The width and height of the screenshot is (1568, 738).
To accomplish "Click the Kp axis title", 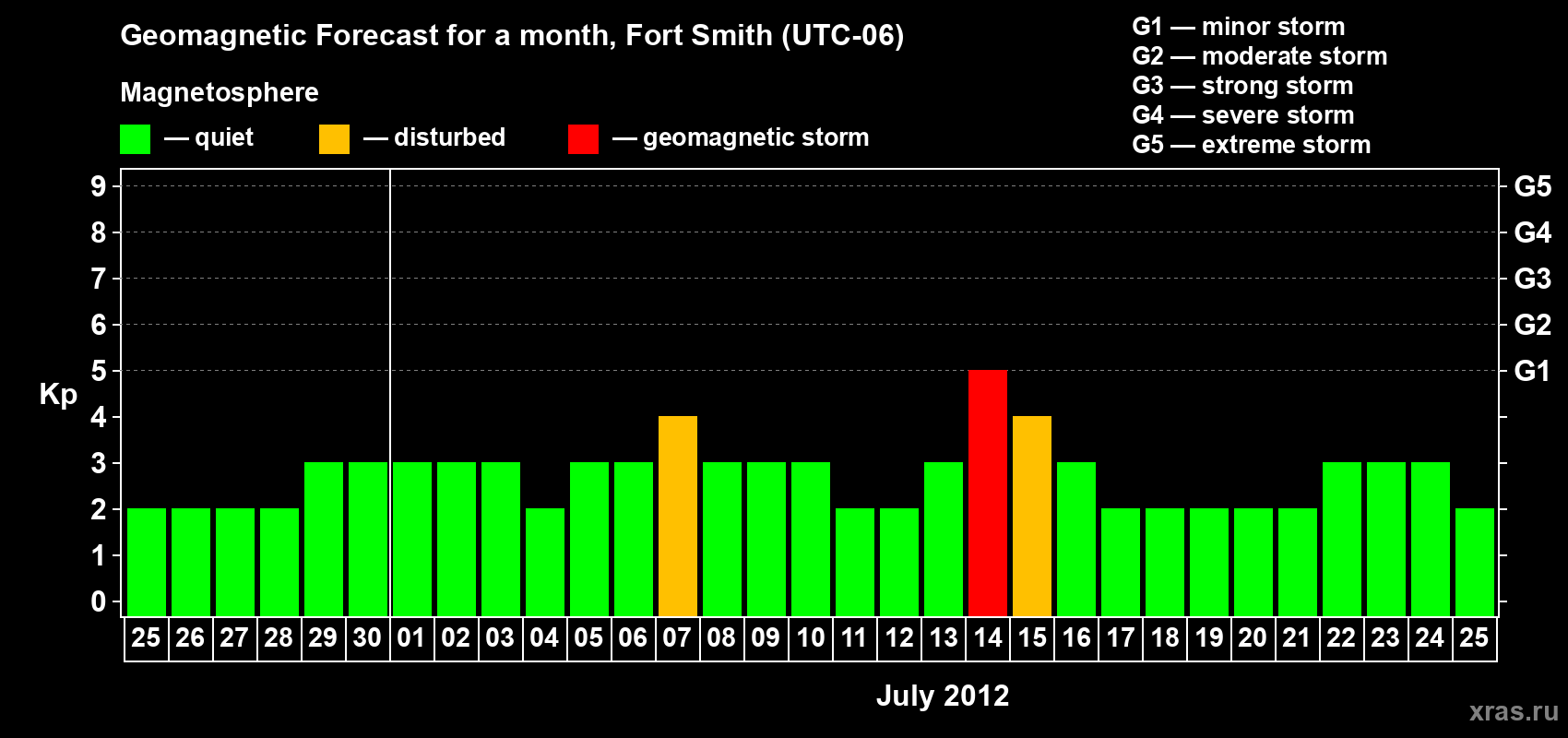I will click(x=58, y=395).
